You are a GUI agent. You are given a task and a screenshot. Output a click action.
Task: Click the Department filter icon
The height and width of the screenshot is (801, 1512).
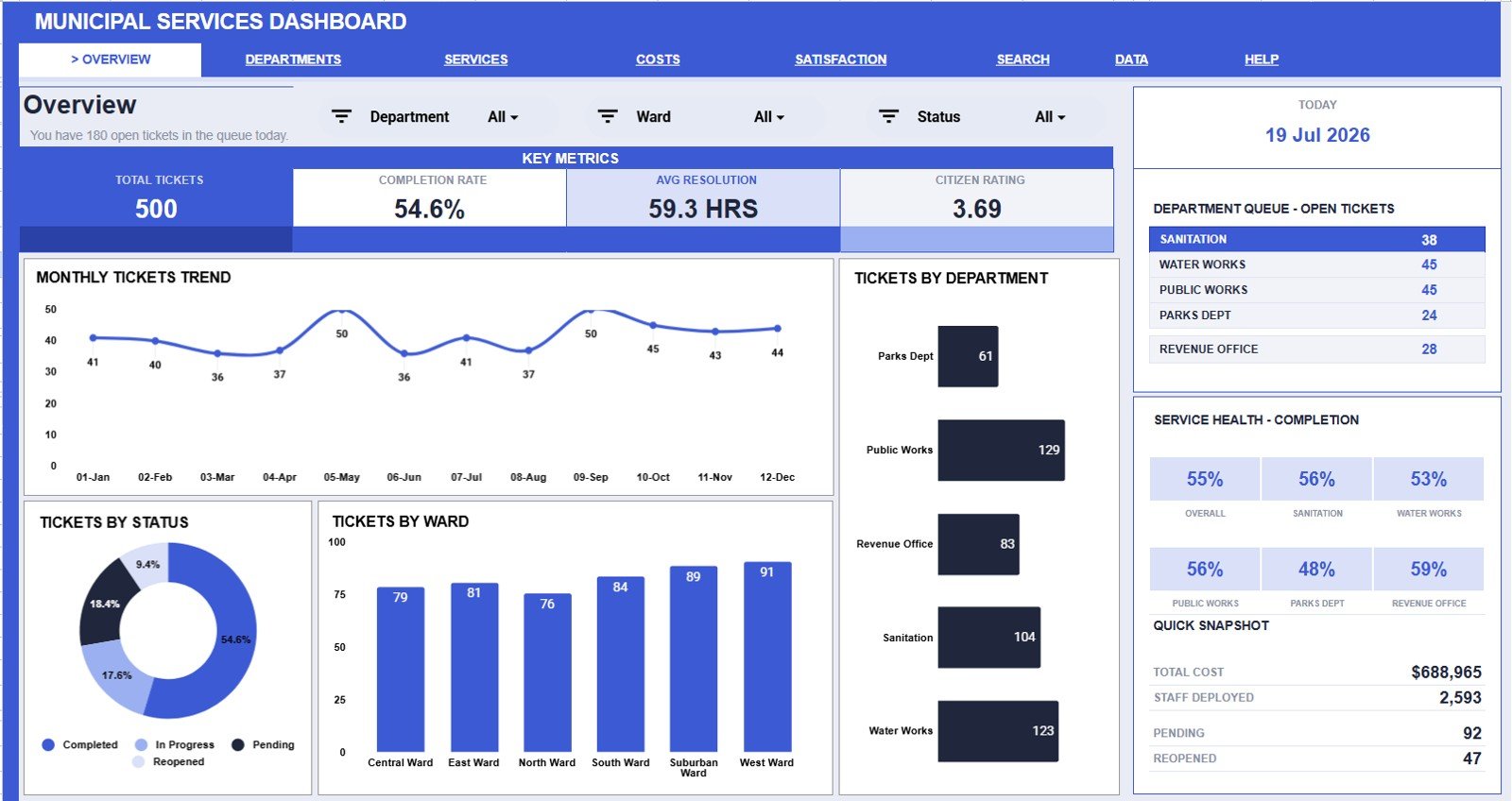341,116
